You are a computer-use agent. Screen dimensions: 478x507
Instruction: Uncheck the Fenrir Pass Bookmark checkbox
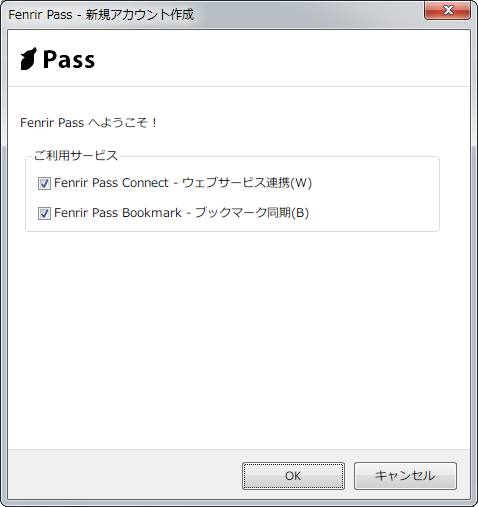[x=44, y=213]
